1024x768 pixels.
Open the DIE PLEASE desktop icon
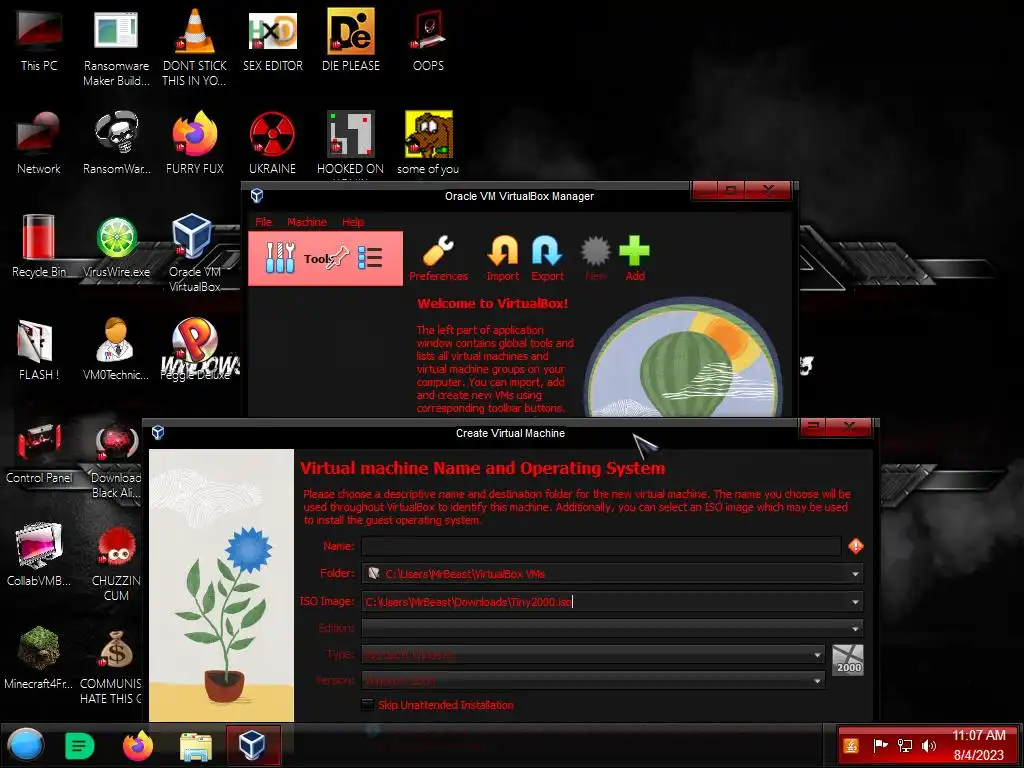point(351,40)
